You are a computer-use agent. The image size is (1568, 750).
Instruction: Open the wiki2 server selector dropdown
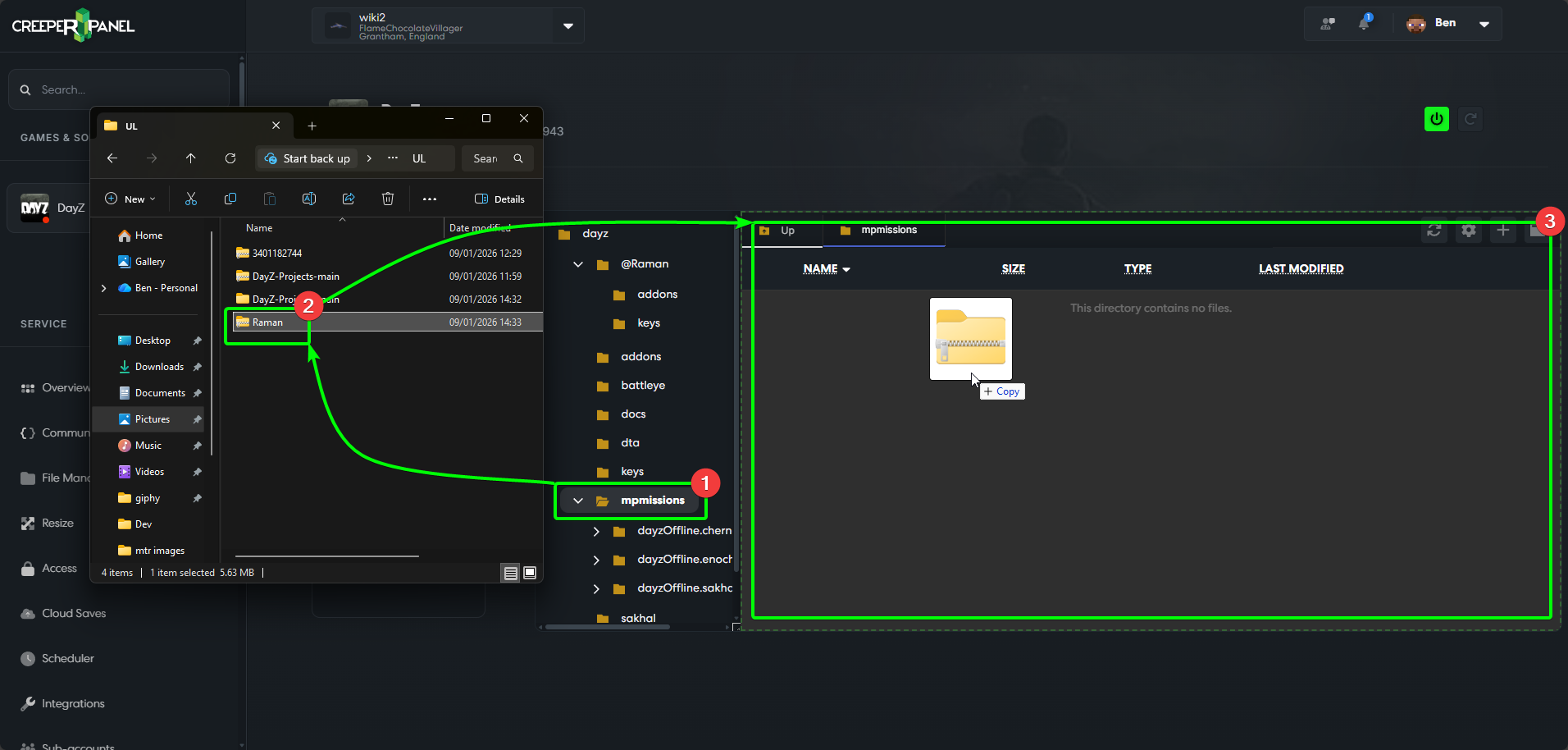click(x=567, y=25)
